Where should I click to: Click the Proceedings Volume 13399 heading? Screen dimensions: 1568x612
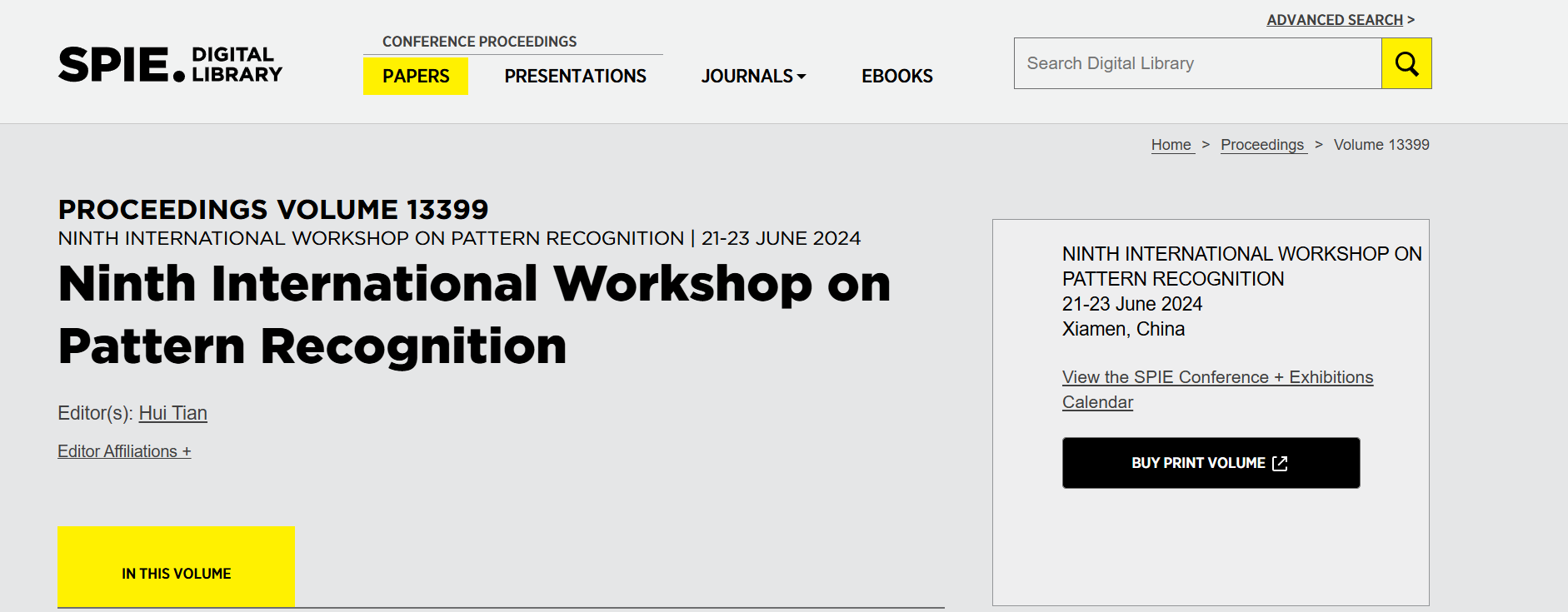273,209
